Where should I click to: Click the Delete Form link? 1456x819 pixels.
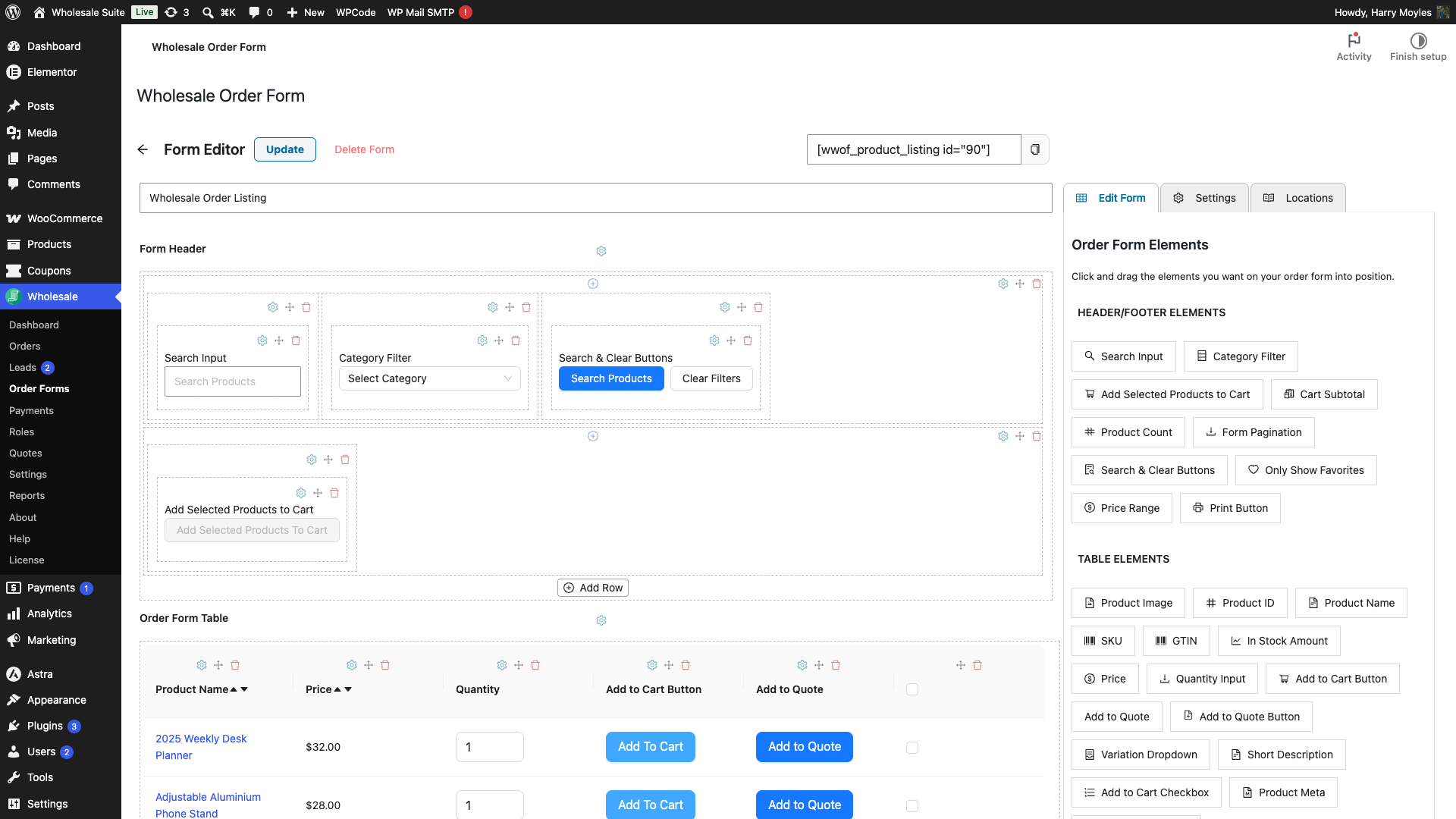364,149
